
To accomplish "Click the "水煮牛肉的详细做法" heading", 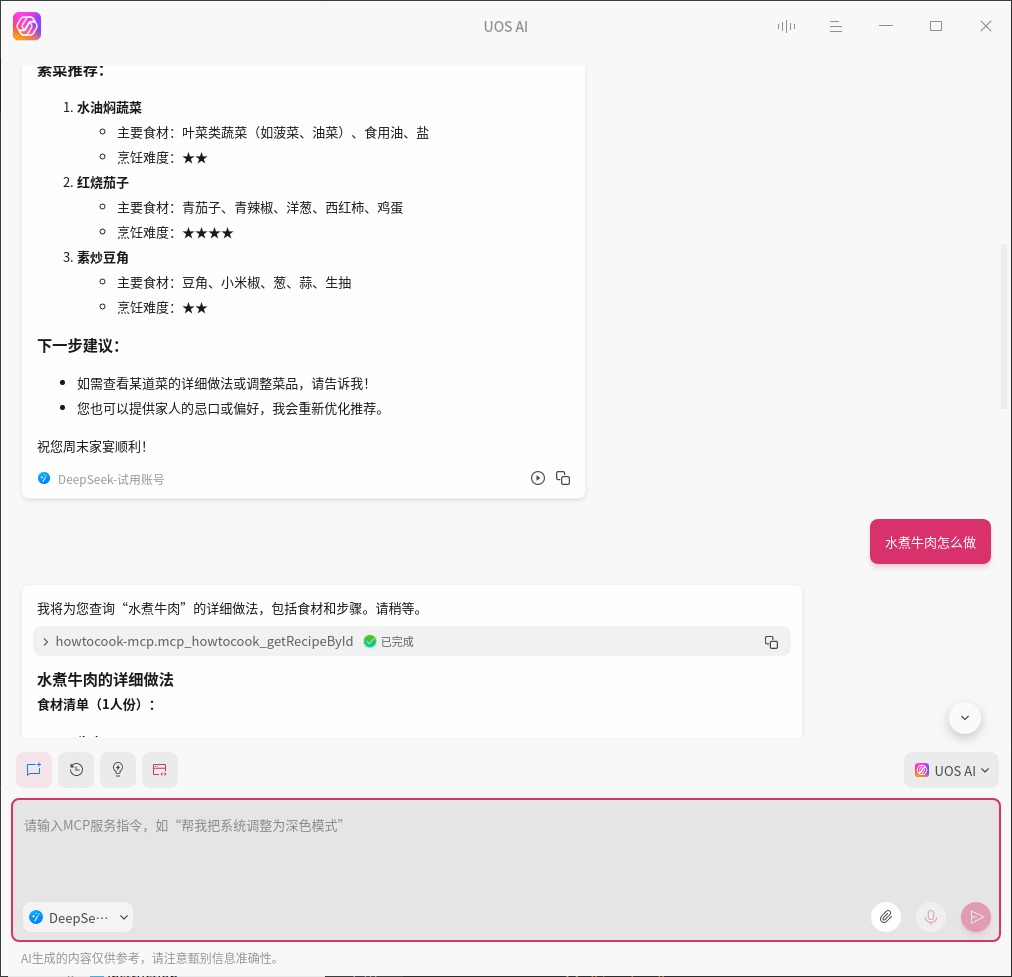I will click(x=105, y=680).
